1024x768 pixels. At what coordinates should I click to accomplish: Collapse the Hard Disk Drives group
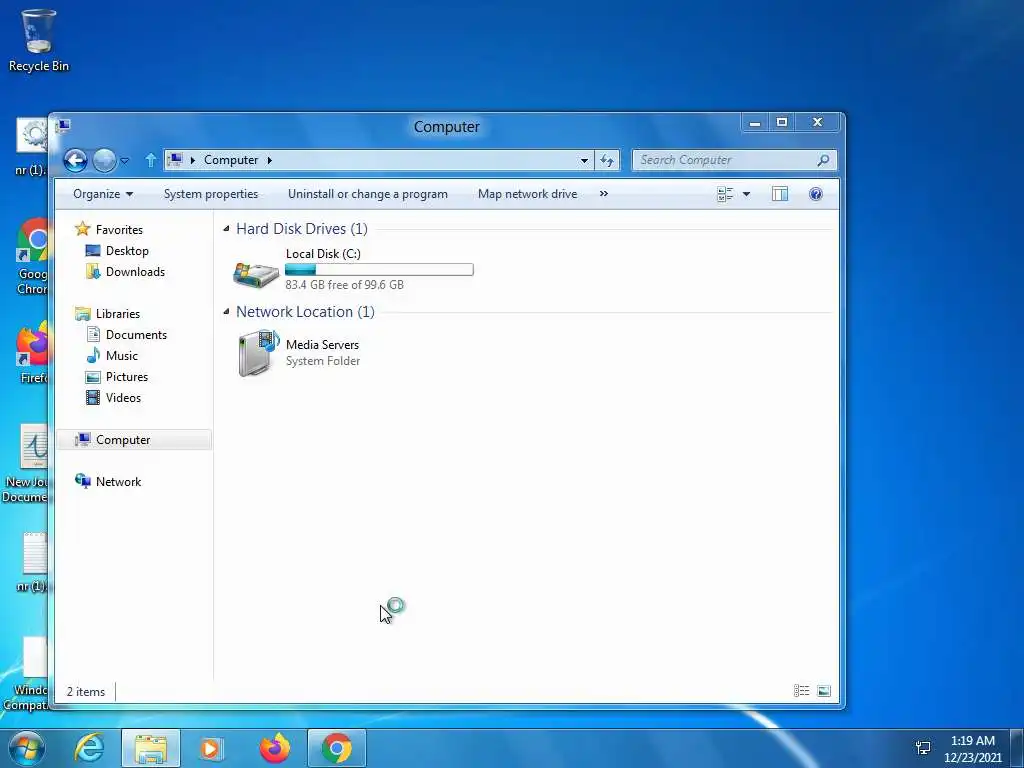226,229
